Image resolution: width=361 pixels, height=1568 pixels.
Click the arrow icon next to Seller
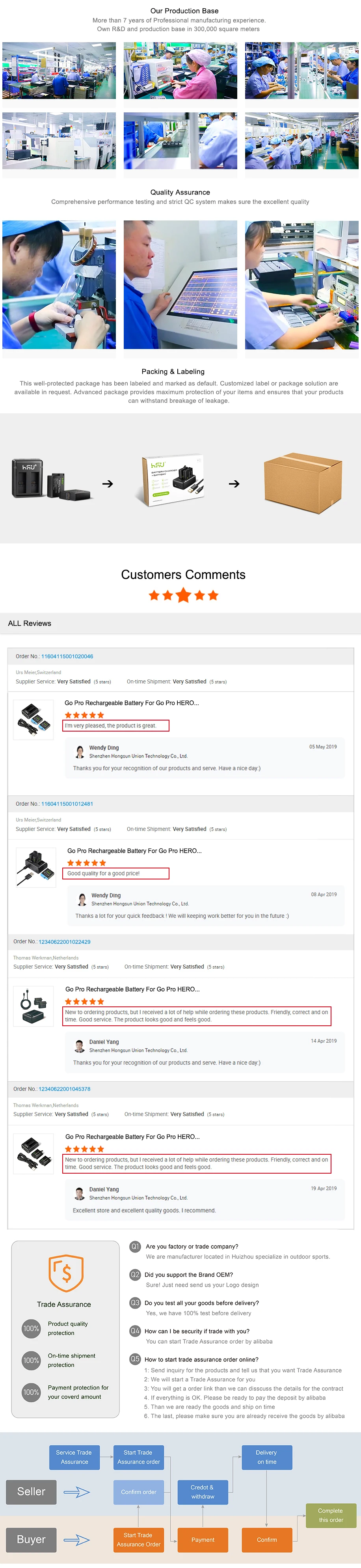77,1491
